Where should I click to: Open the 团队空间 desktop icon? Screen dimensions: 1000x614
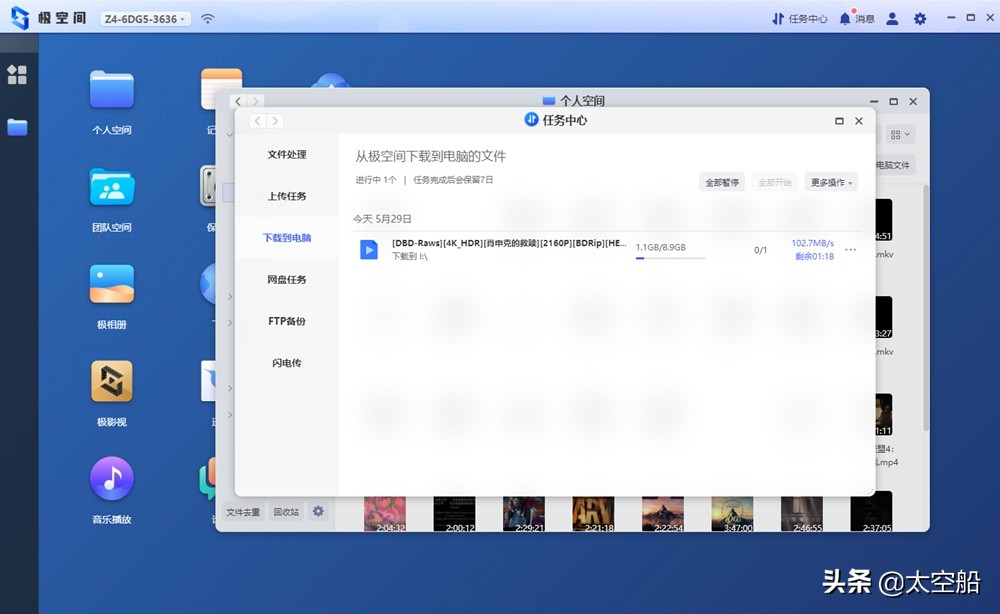(x=112, y=187)
